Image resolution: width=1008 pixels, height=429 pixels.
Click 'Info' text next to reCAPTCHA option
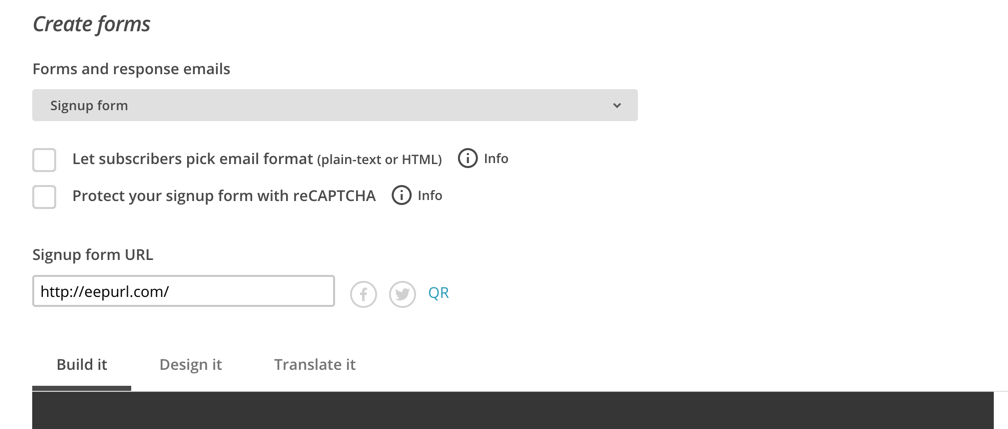(x=430, y=196)
